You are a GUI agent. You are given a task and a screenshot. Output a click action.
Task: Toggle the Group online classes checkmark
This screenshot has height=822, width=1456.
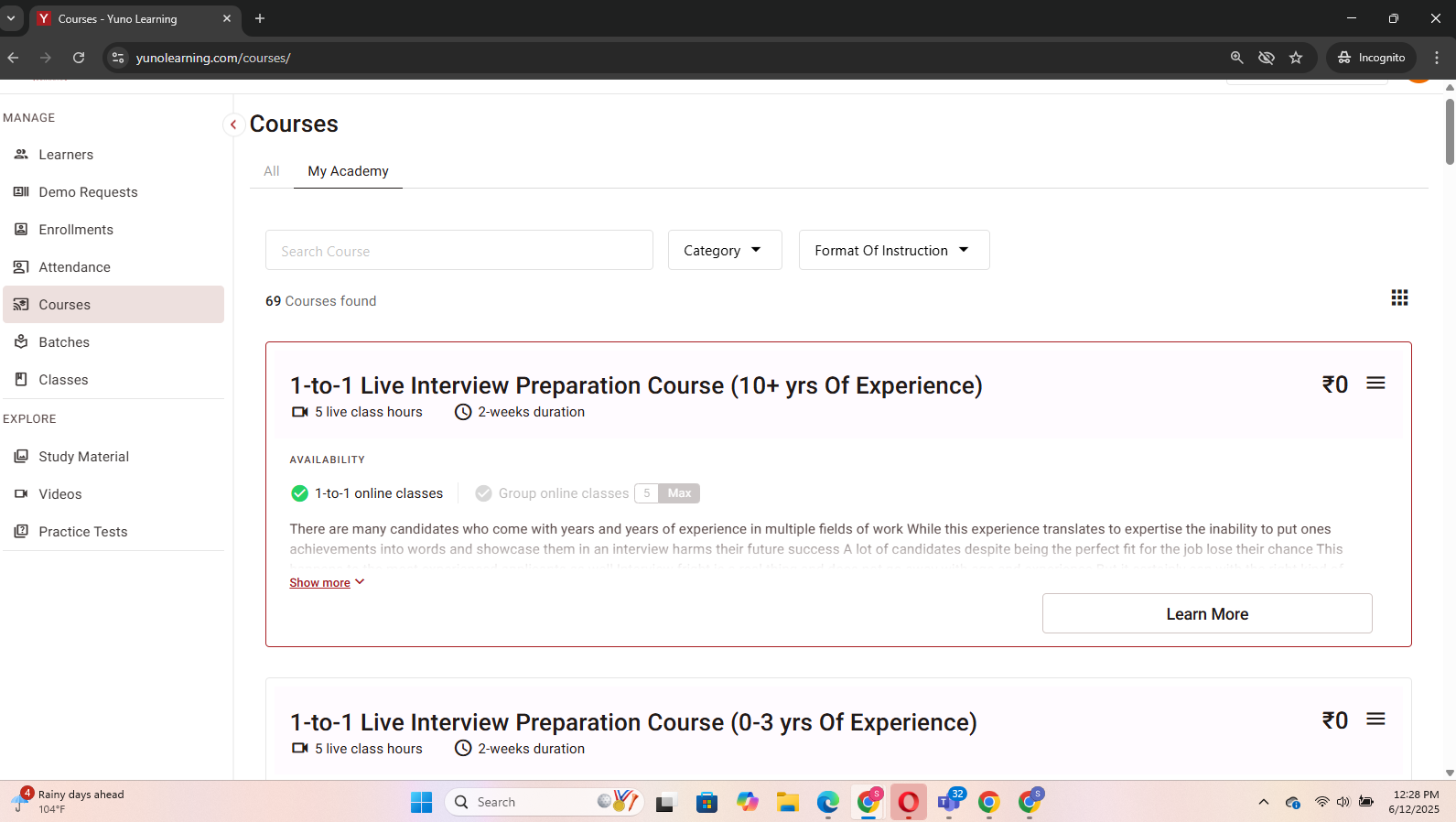pyautogui.click(x=483, y=493)
